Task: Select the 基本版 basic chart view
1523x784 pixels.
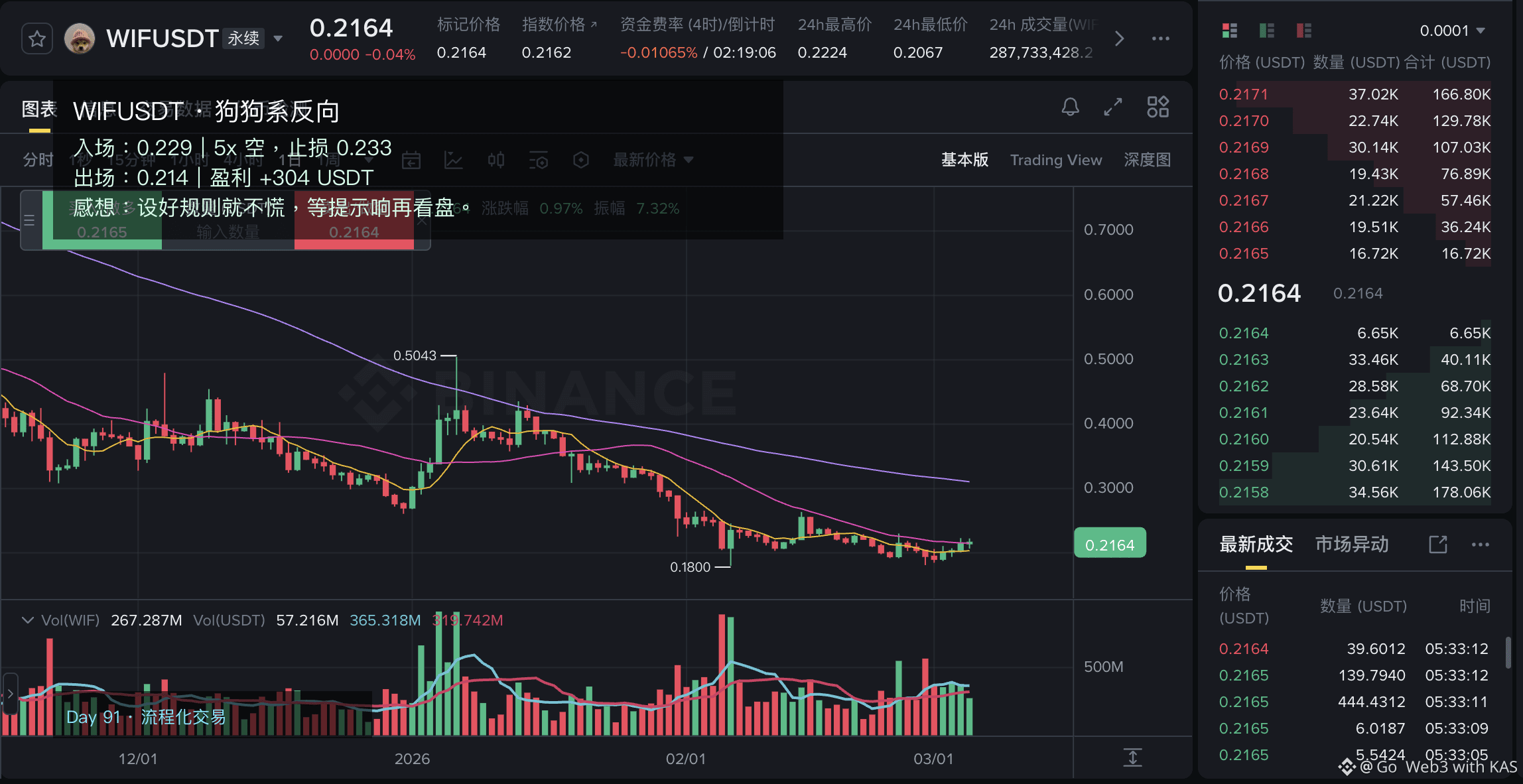Action: coord(965,160)
